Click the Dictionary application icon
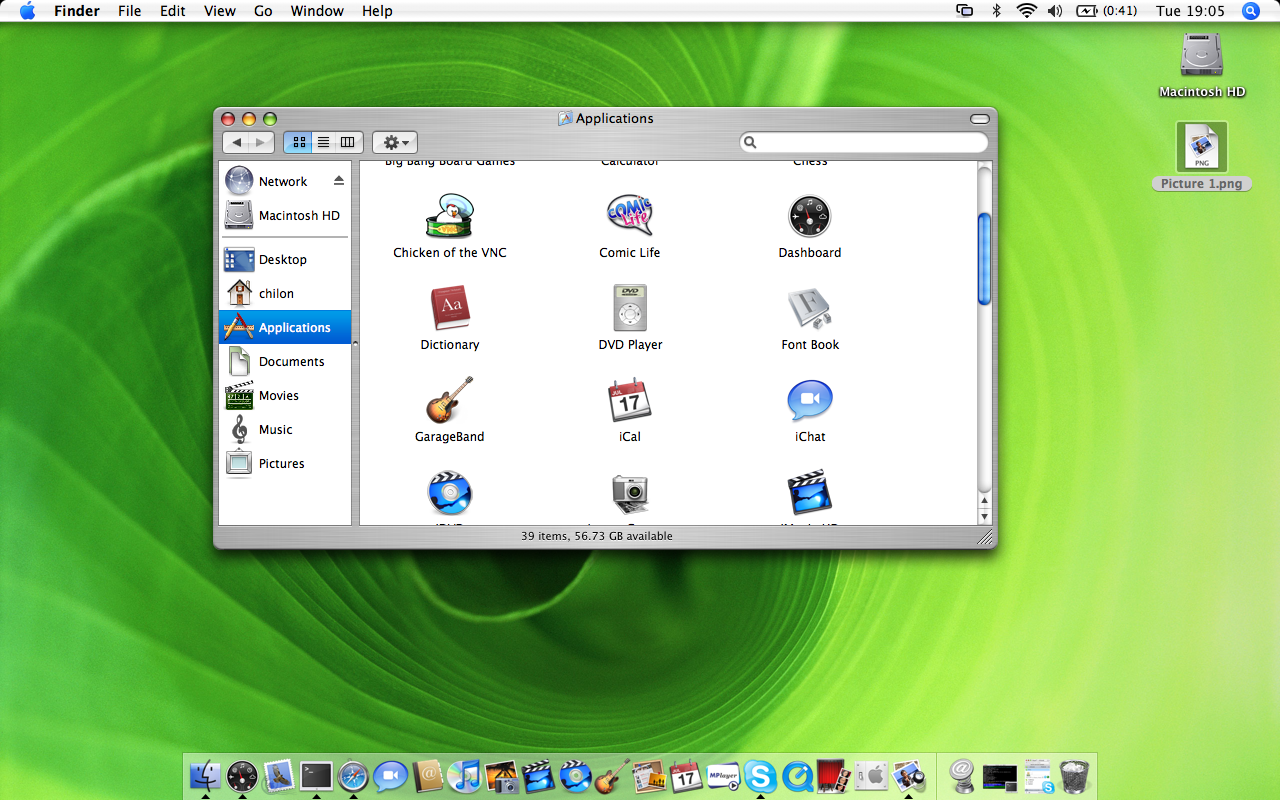Screen dimensions: 1280x800 coord(449,308)
